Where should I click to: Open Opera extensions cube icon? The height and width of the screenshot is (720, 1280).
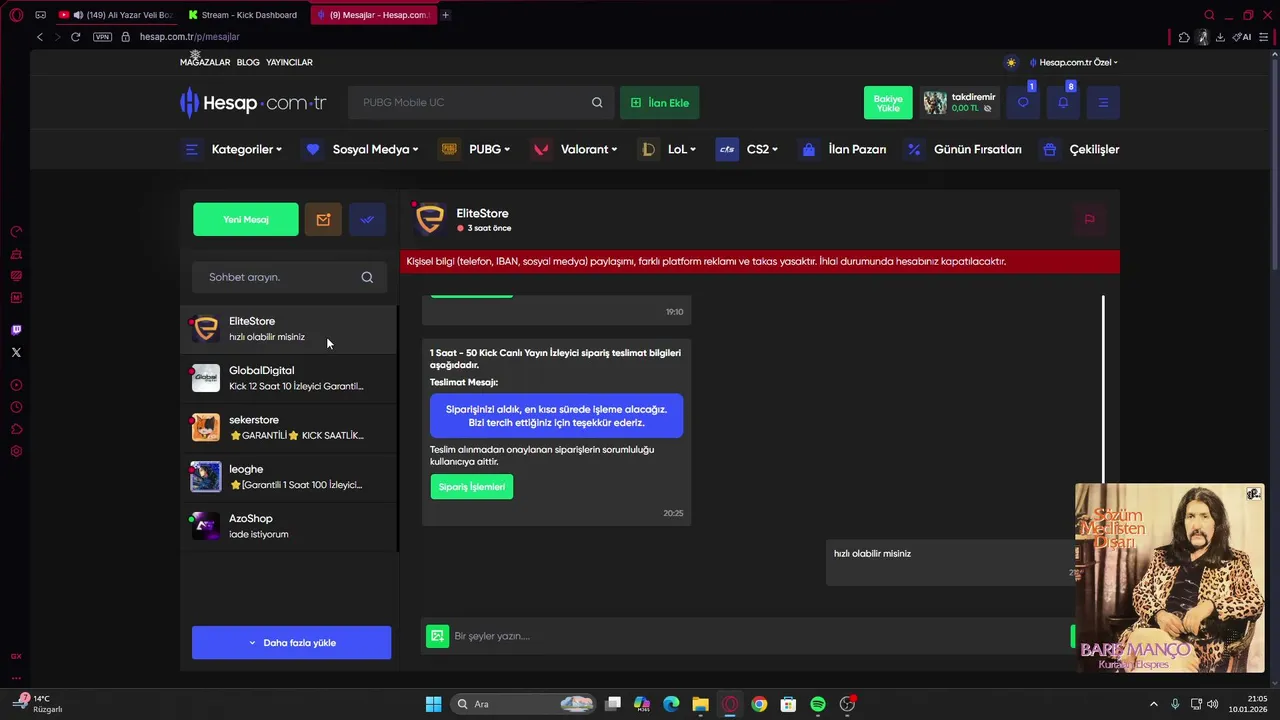1184,37
